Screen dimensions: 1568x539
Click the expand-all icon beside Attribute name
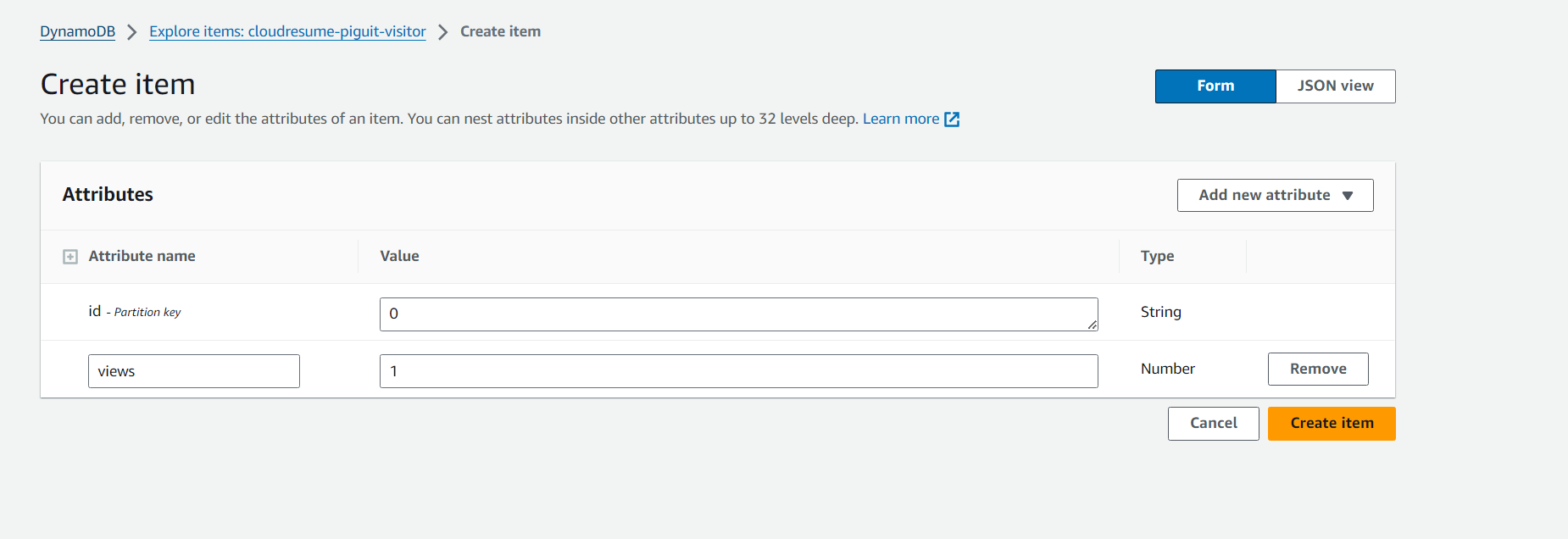point(70,257)
